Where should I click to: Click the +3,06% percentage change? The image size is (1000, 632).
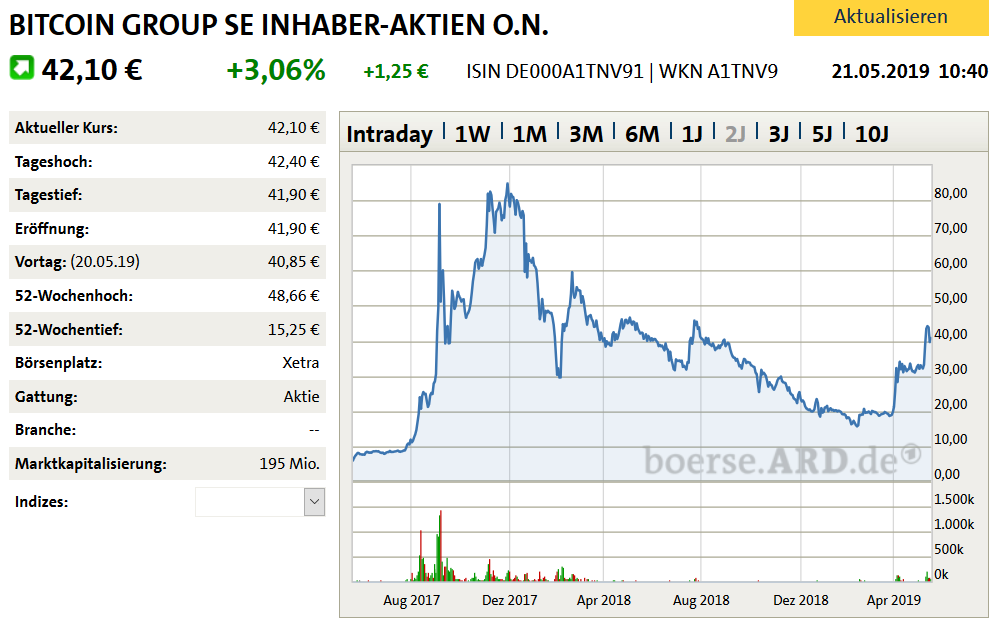point(276,70)
